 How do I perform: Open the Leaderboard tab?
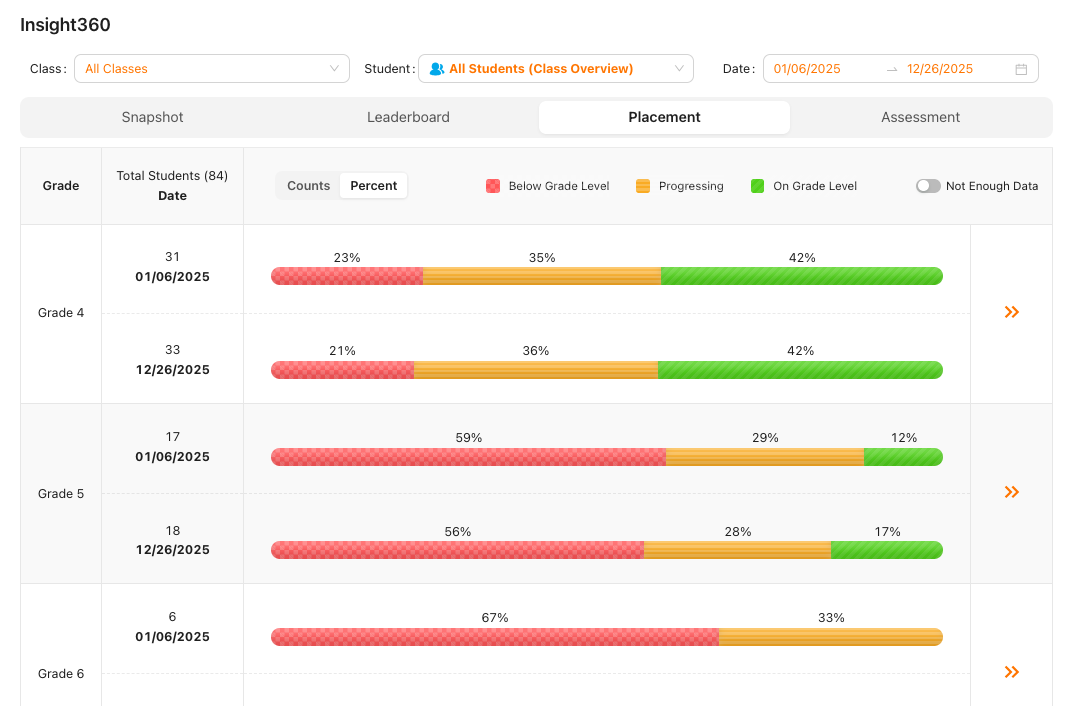point(408,117)
